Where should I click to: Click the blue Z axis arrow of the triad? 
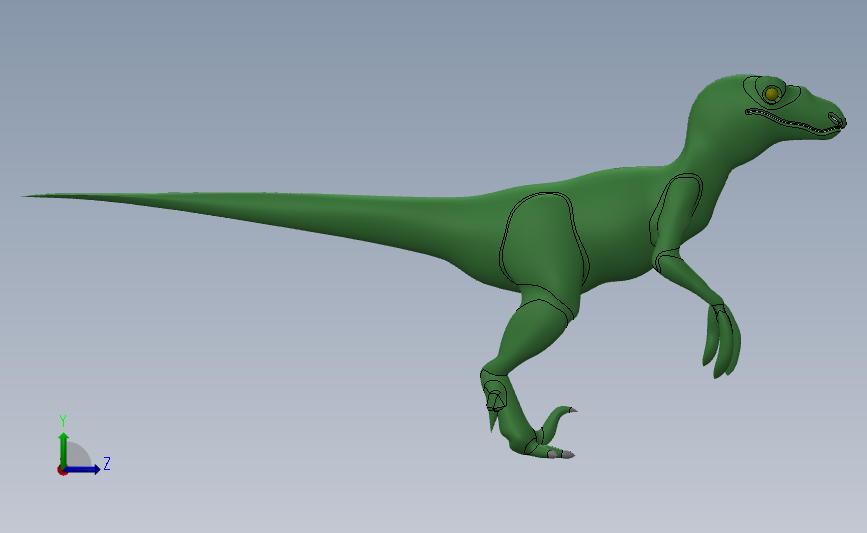click(83, 469)
